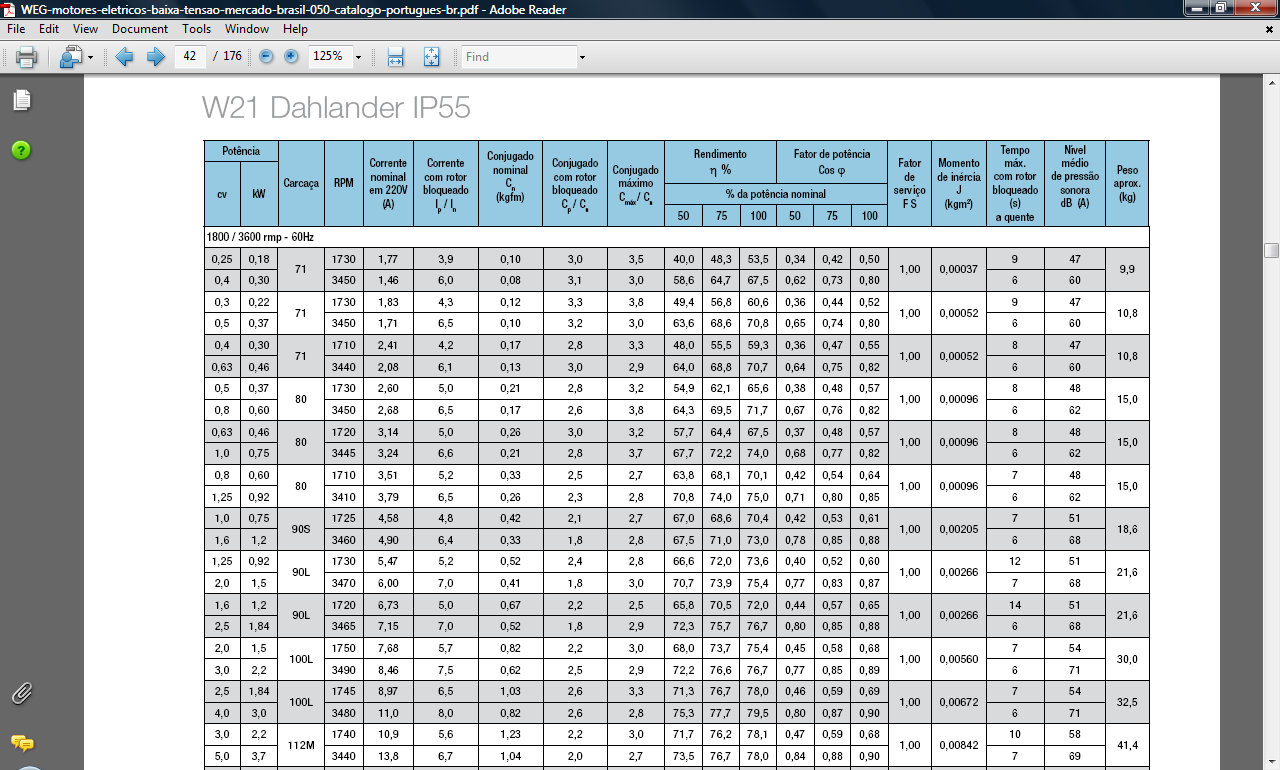This screenshot has height=770, width=1280.
Task: Enable fit-width scrolling mode icon
Action: point(395,57)
